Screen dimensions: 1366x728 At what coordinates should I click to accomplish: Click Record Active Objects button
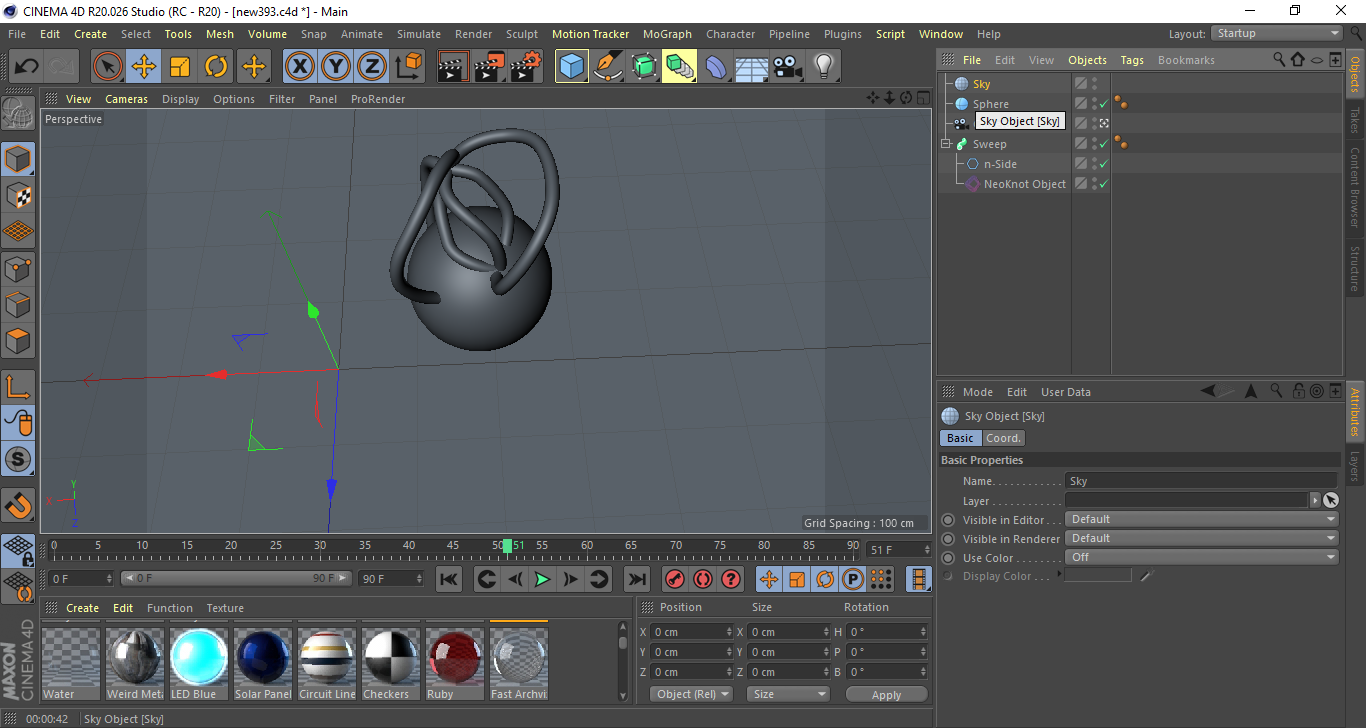(x=675, y=579)
